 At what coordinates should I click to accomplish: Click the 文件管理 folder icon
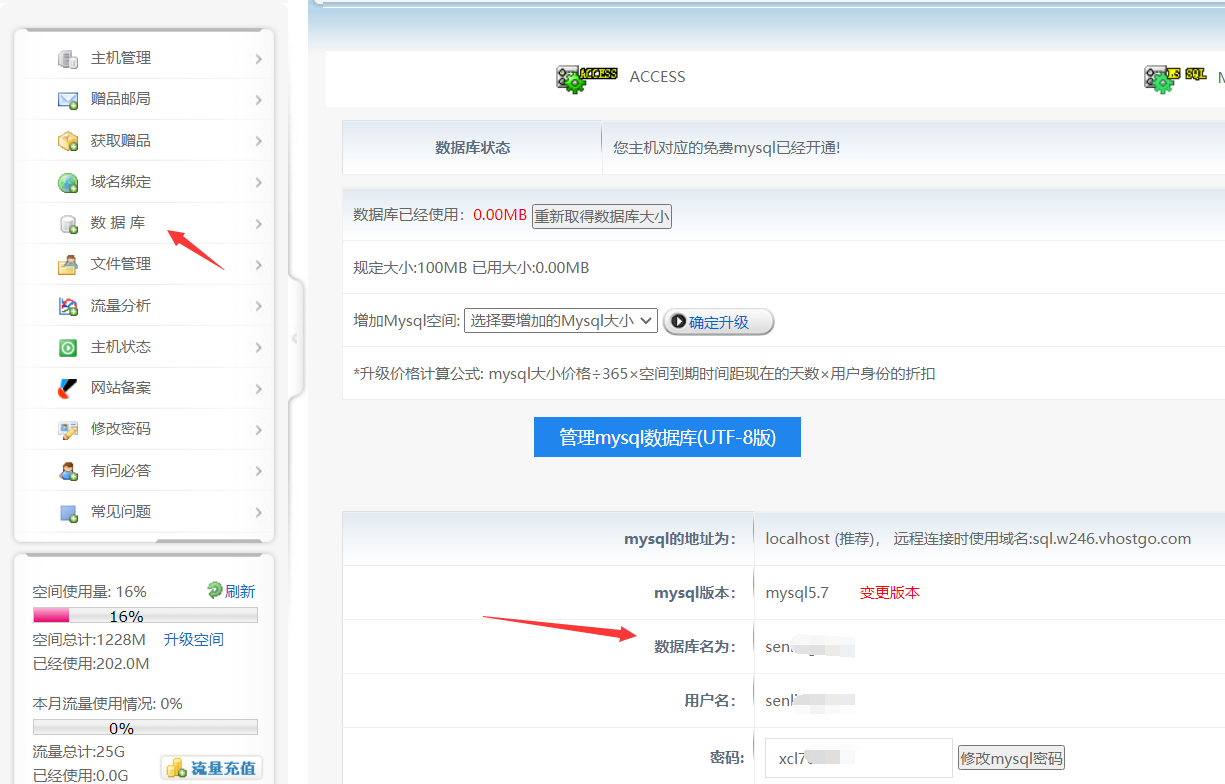click(x=68, y=265)
